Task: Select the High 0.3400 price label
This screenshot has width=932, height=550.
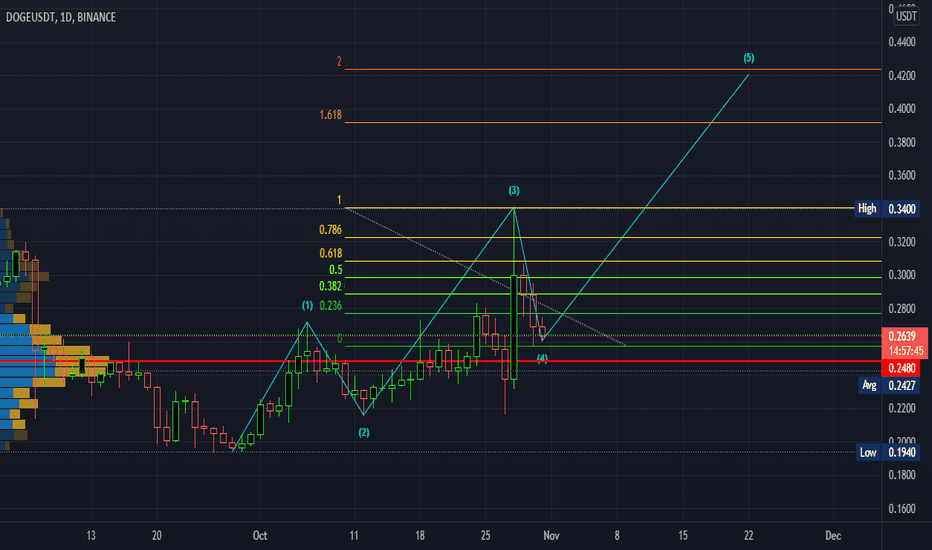Action: tap(887, 209)
